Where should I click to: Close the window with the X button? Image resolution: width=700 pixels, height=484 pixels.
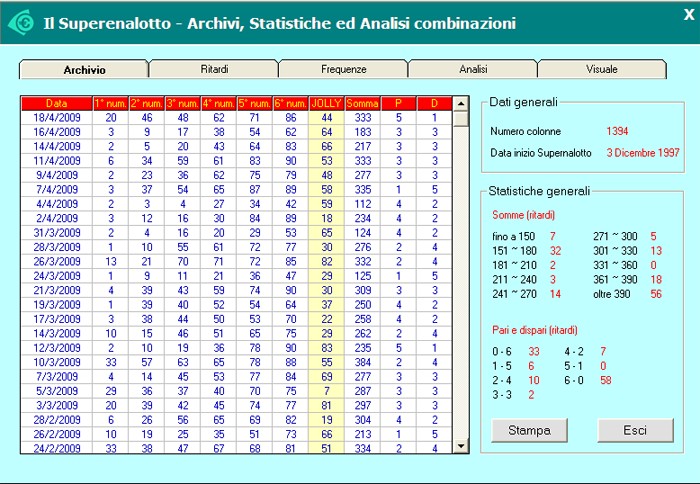pos(689,15)
